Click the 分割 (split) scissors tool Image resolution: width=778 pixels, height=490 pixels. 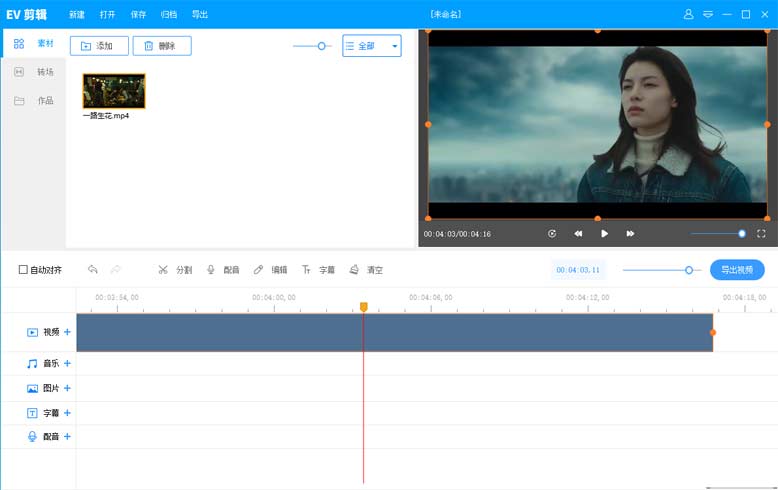[174, 270]
